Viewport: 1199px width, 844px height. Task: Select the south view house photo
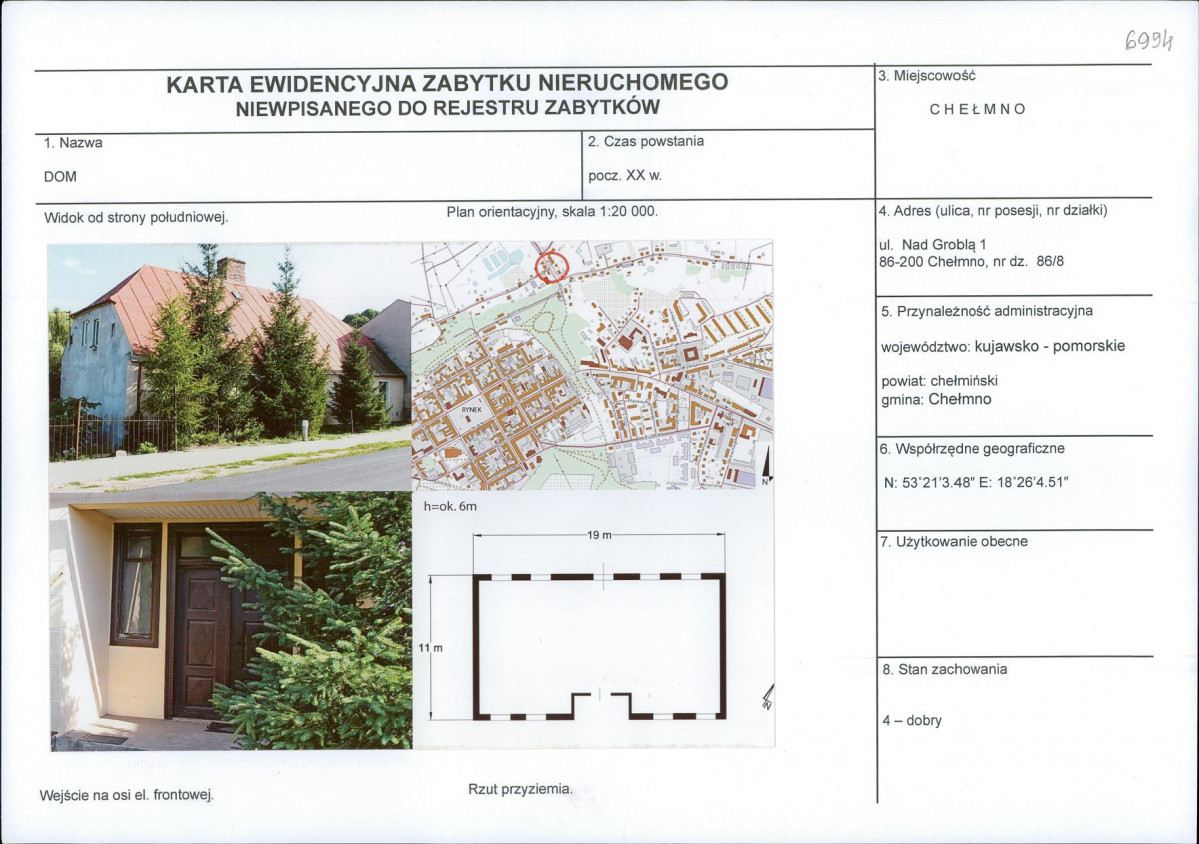point(229,367)
